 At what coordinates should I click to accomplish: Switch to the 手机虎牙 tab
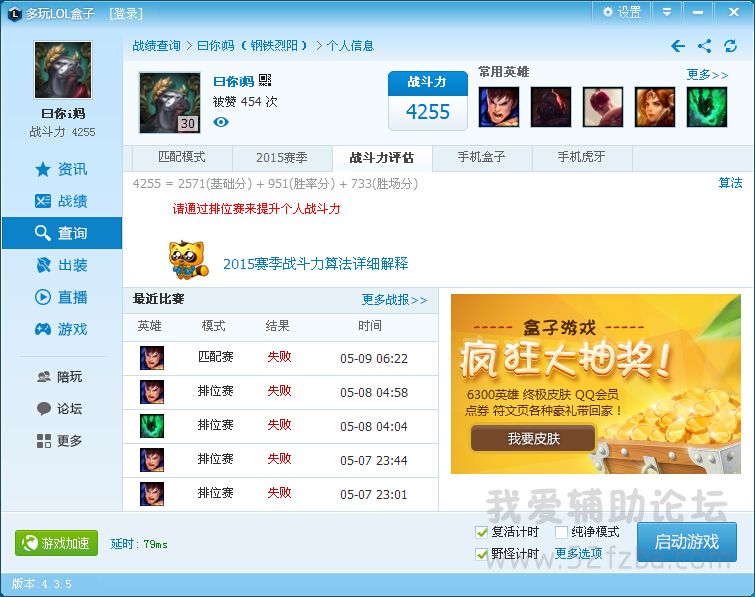tap(582, 157)
